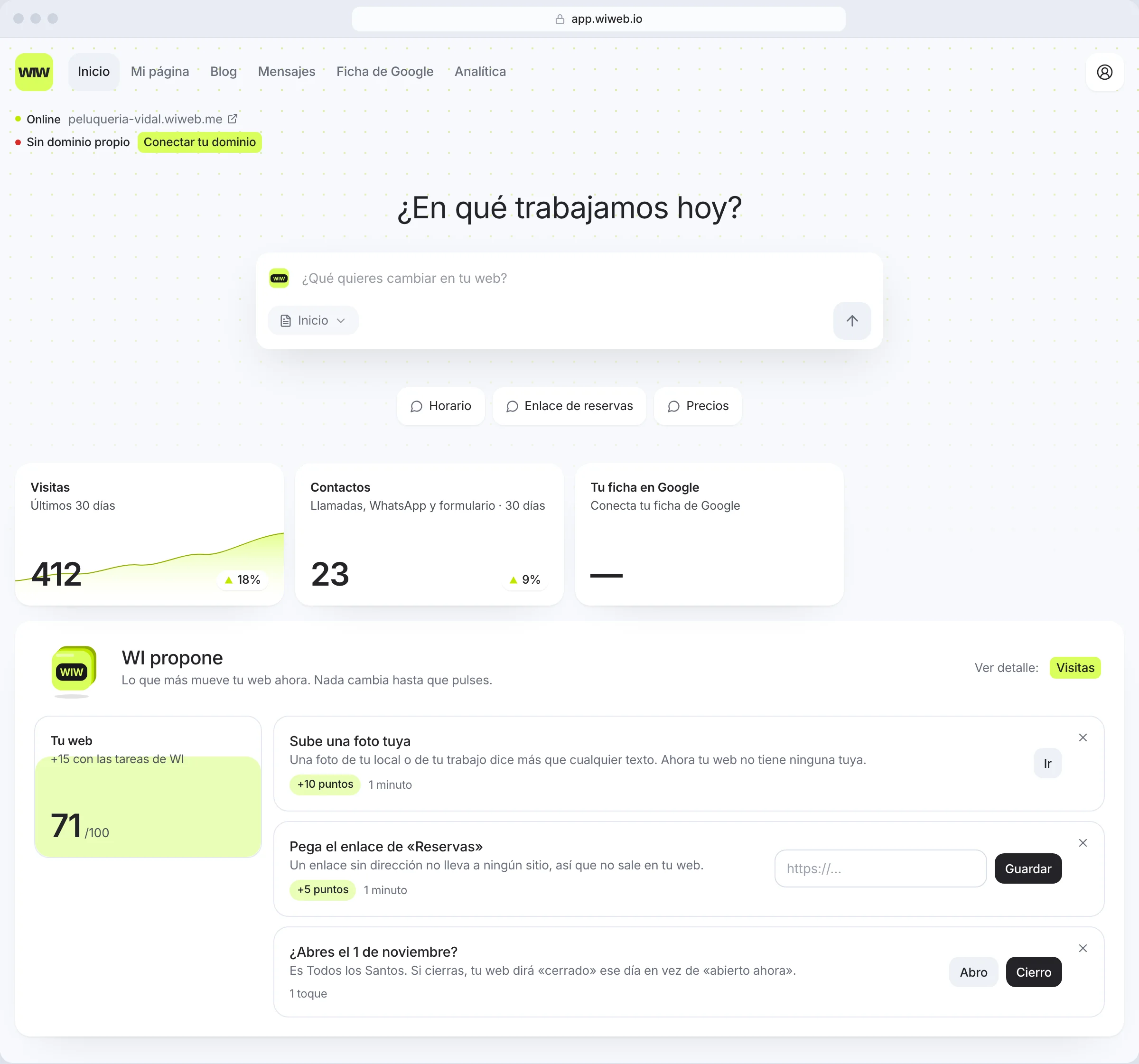Go to the Inicio nav tab

pyautogui.click(x=93, y=72)
